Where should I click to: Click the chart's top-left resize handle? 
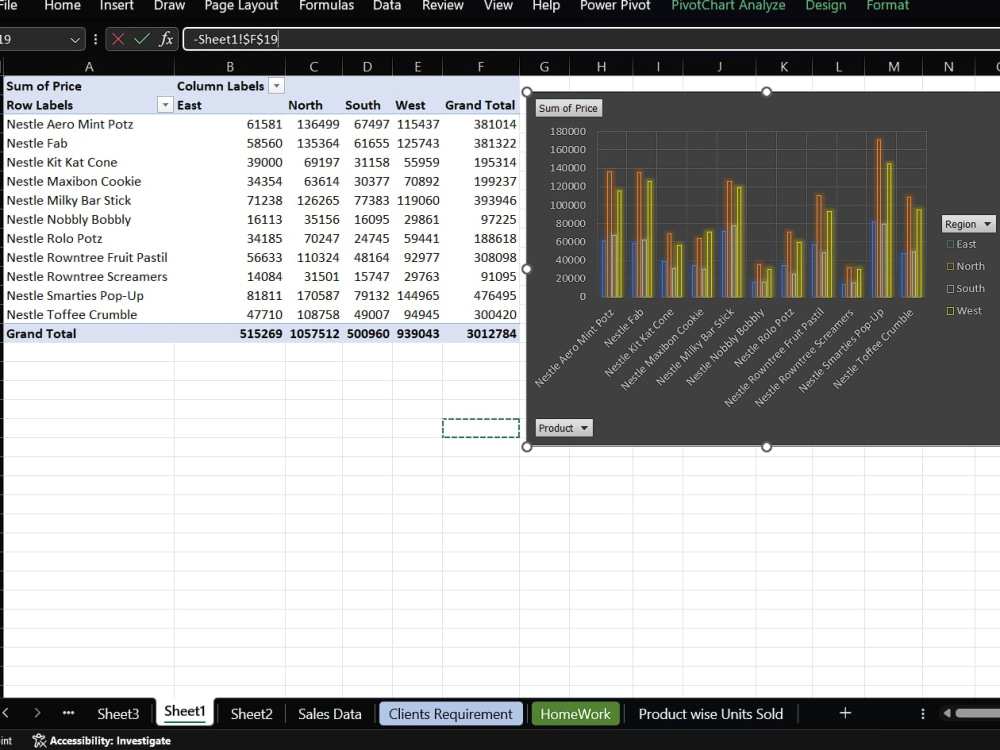coord(527,92)
